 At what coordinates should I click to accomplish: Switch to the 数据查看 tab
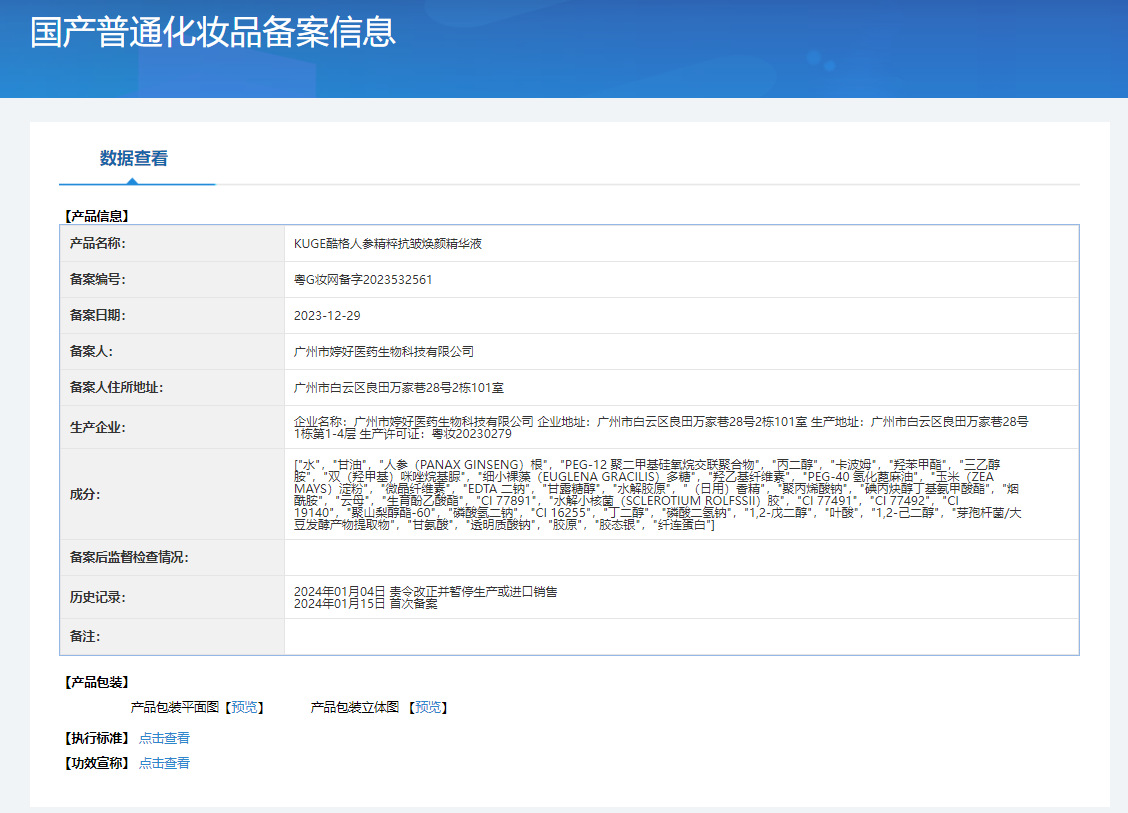point(134,158)
